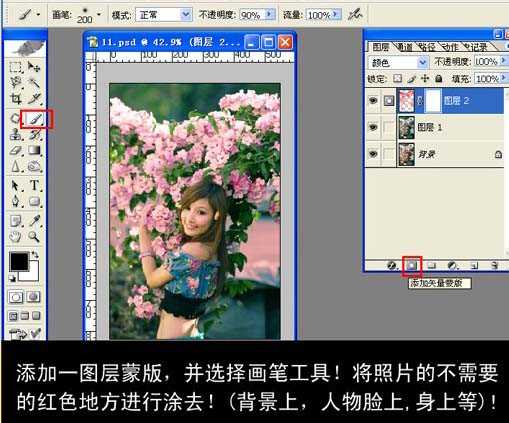Select the Move tool
Image resolution: width=509 pixels, height=423 pixels.
(34, 67)
